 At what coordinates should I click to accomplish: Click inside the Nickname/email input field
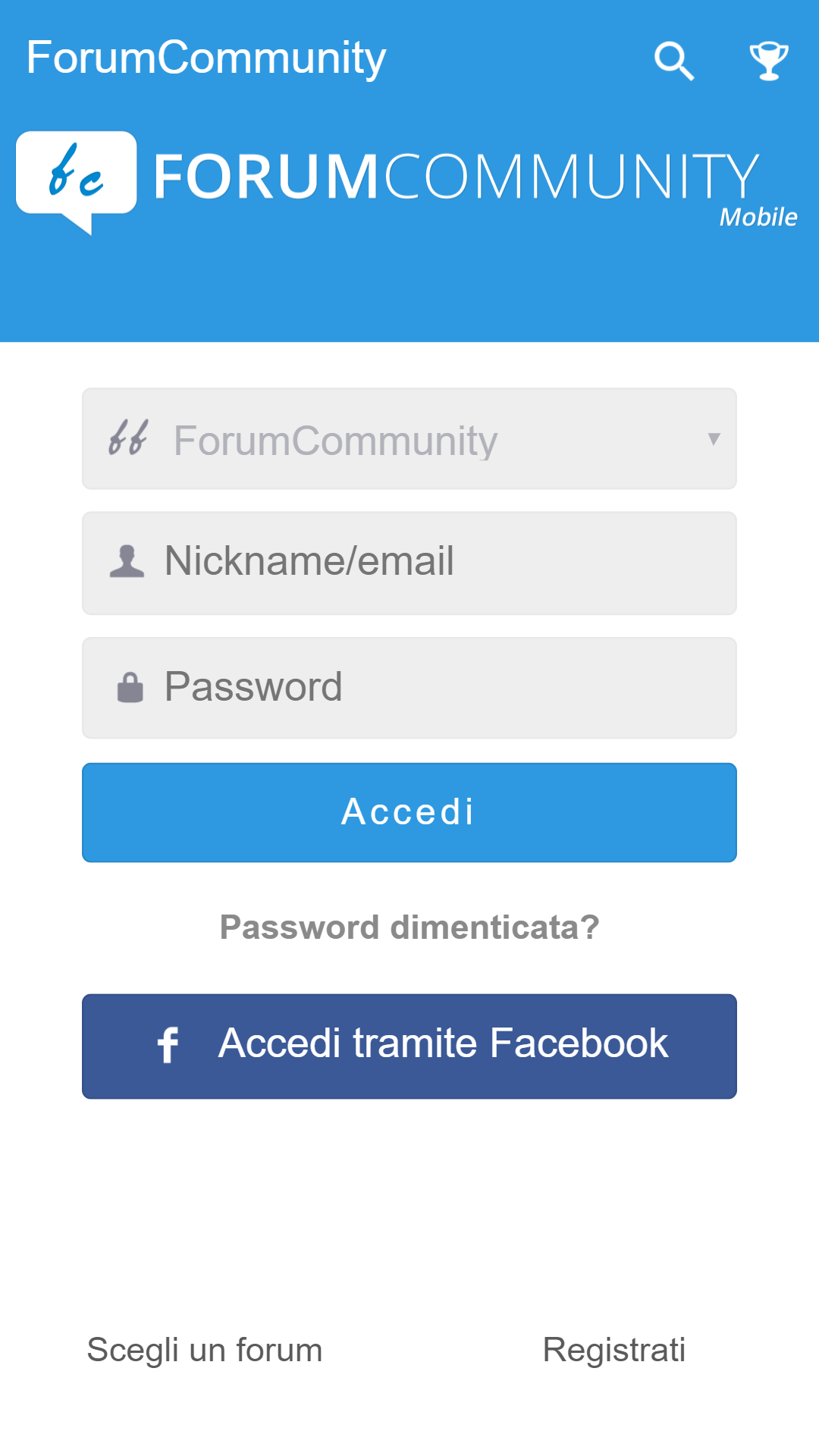point(409,562)
